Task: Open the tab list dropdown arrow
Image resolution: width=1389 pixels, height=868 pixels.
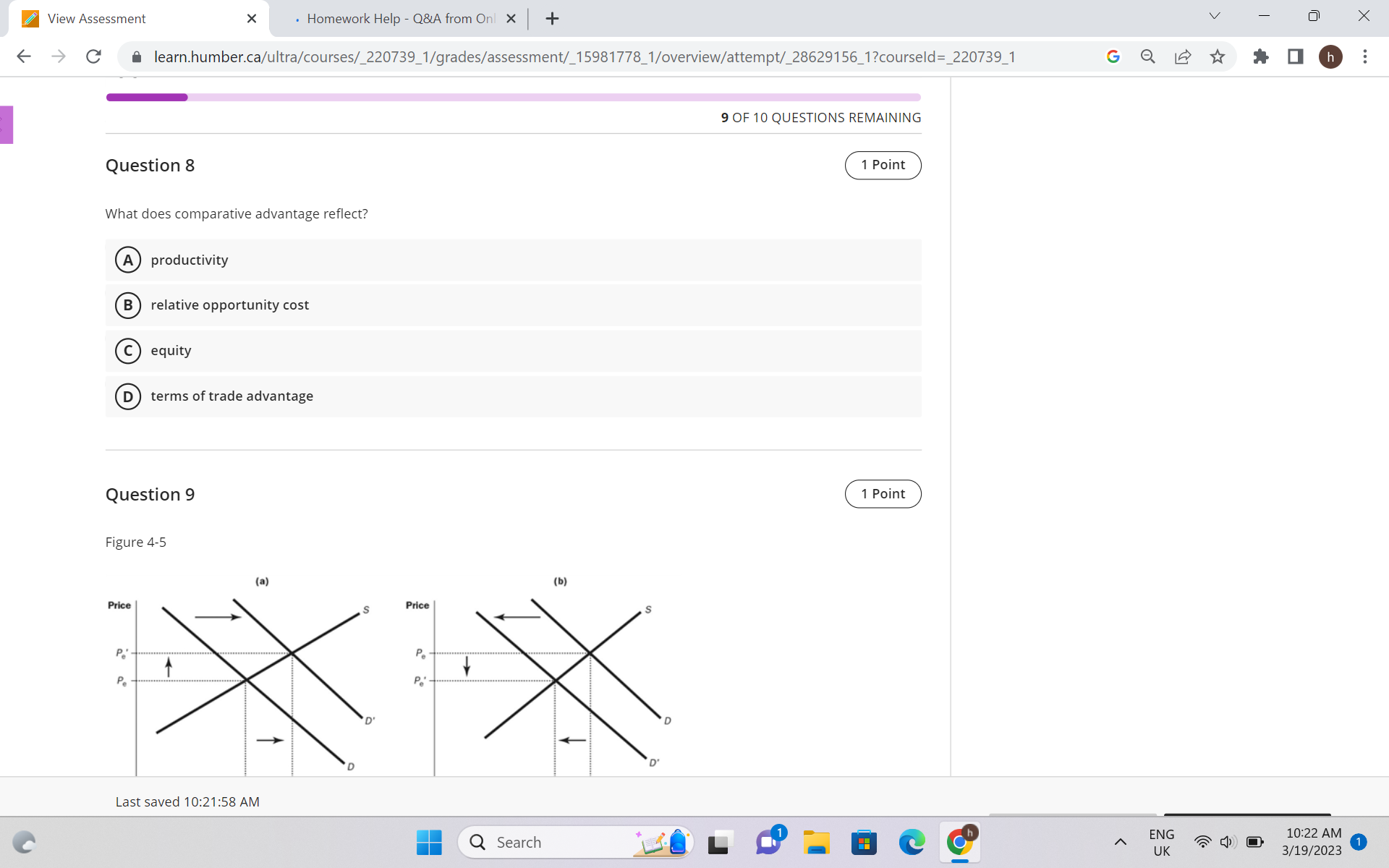Action: coord(1213,15)
